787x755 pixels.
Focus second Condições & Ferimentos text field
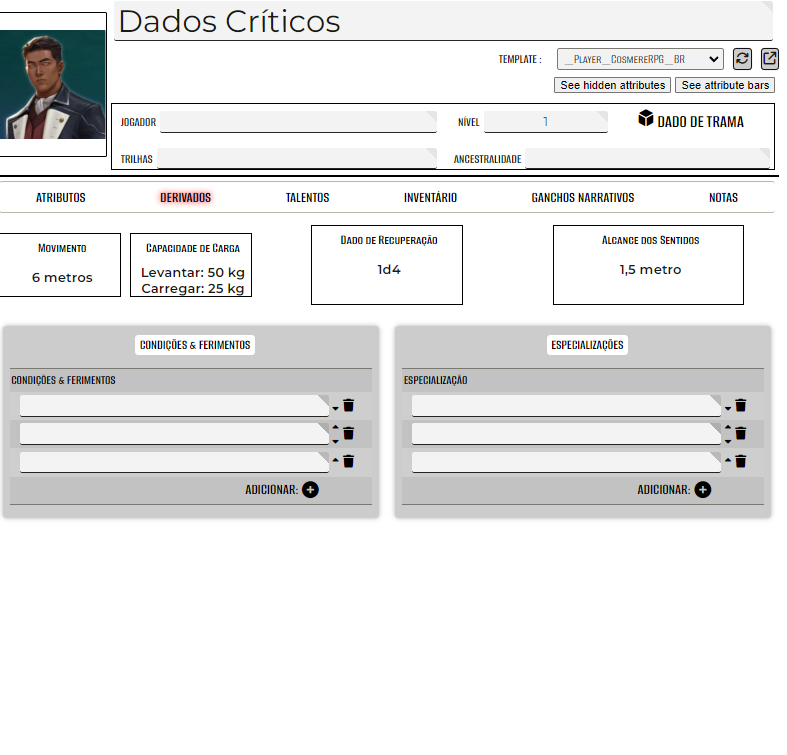174,434
